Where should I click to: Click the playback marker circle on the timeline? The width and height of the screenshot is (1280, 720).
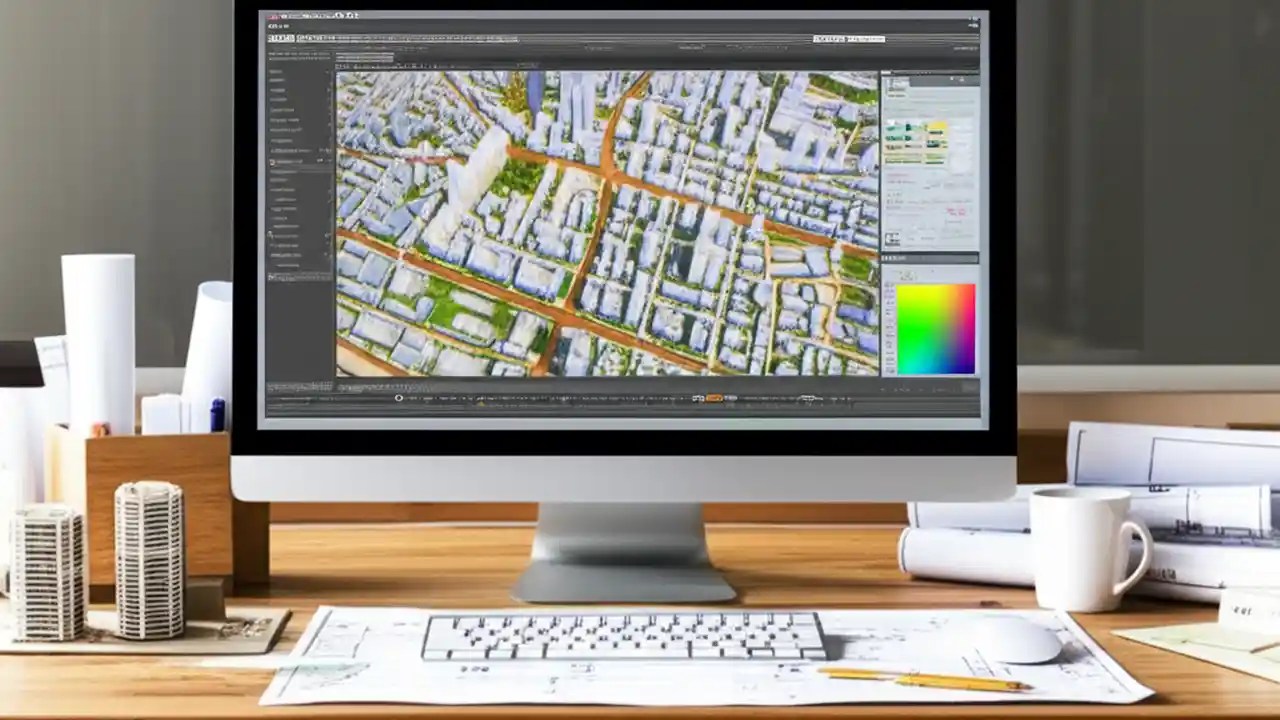[x=399, y=399]
